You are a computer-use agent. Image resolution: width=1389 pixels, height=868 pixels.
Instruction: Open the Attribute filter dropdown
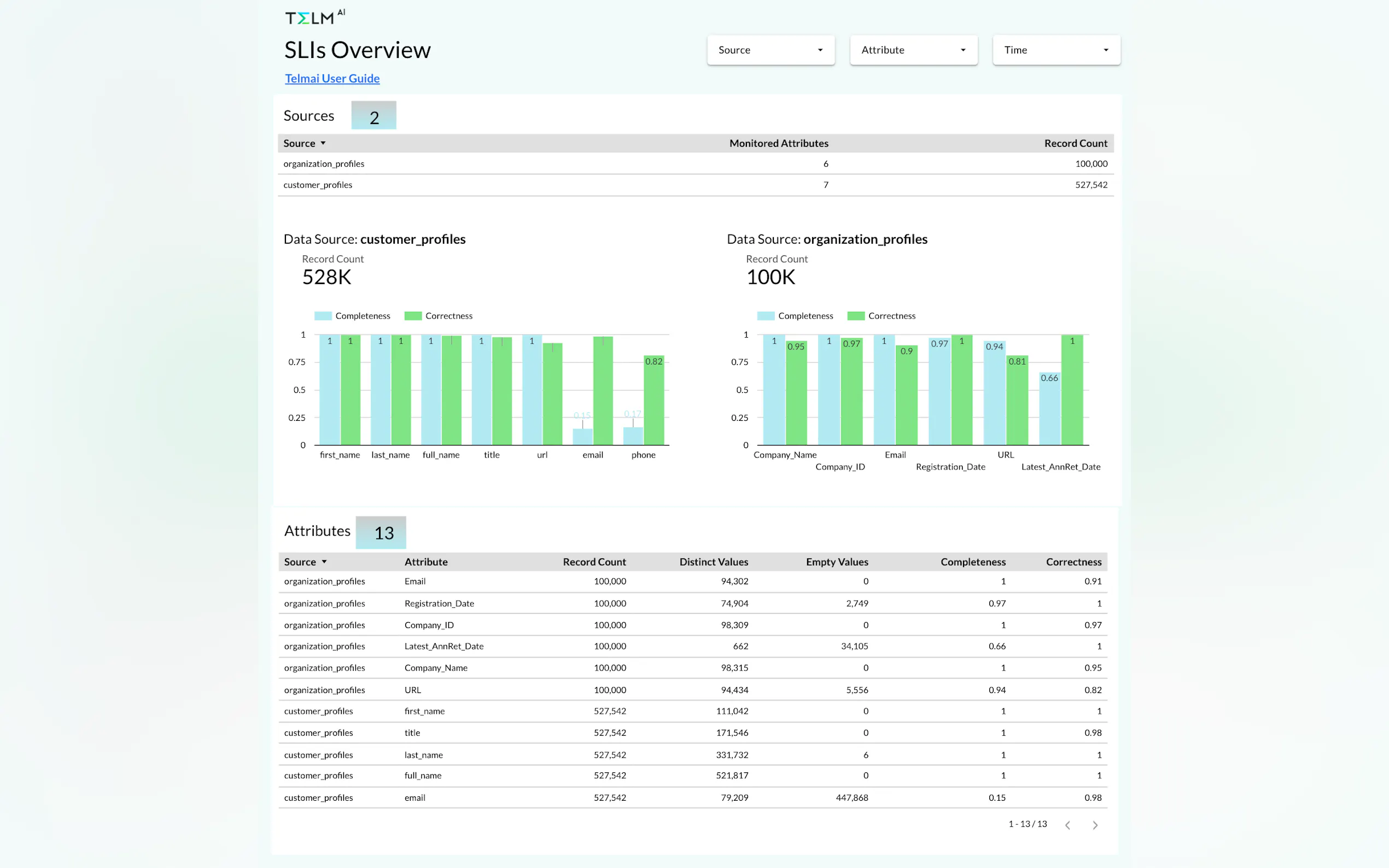coord(913,50)
